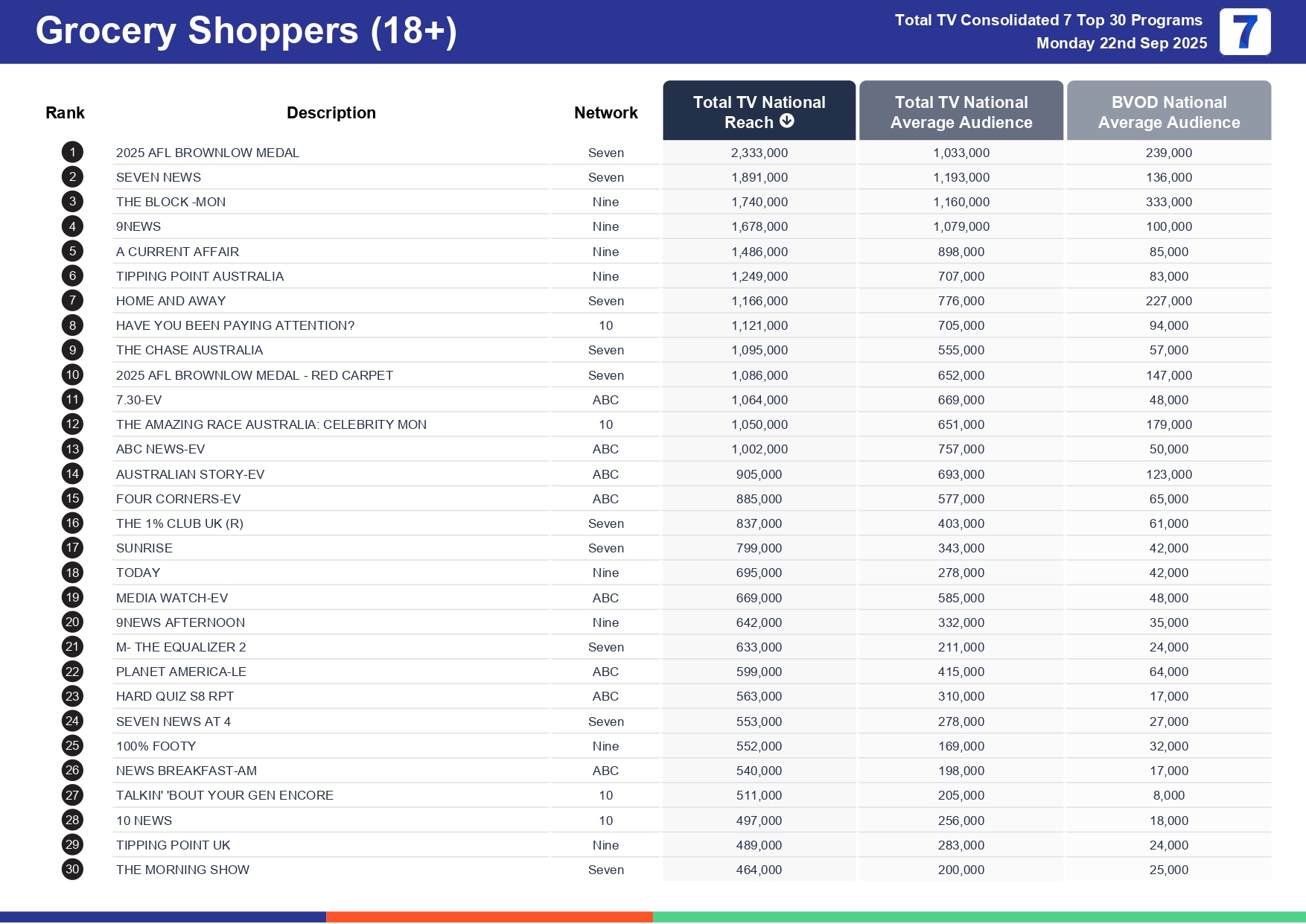Select the rank 10 number badge

[x=72, y=375]
